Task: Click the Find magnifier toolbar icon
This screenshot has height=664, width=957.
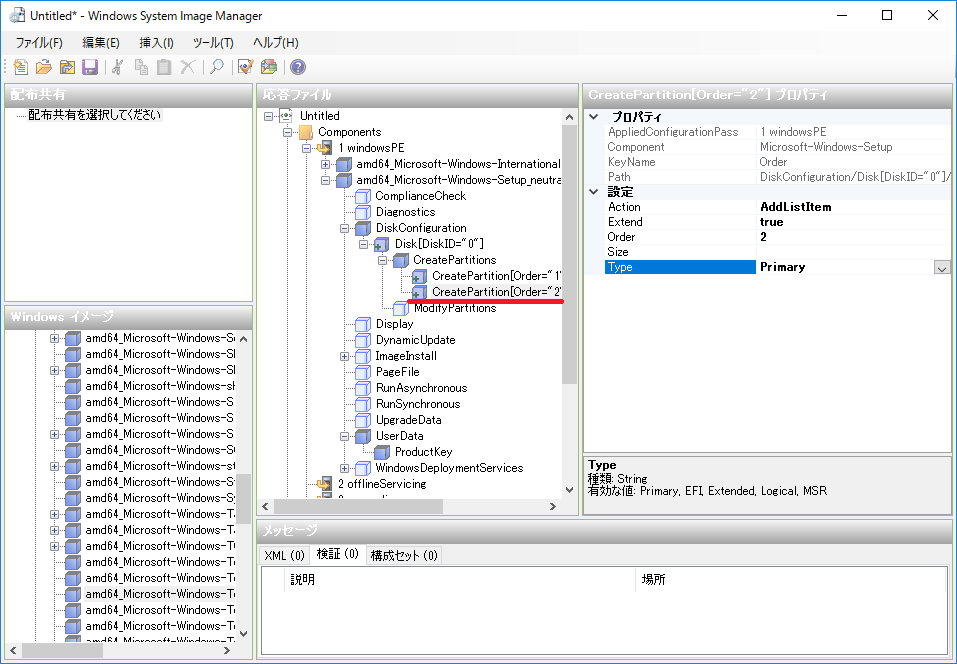Action: pyautogui.click(x=217, y=67)
